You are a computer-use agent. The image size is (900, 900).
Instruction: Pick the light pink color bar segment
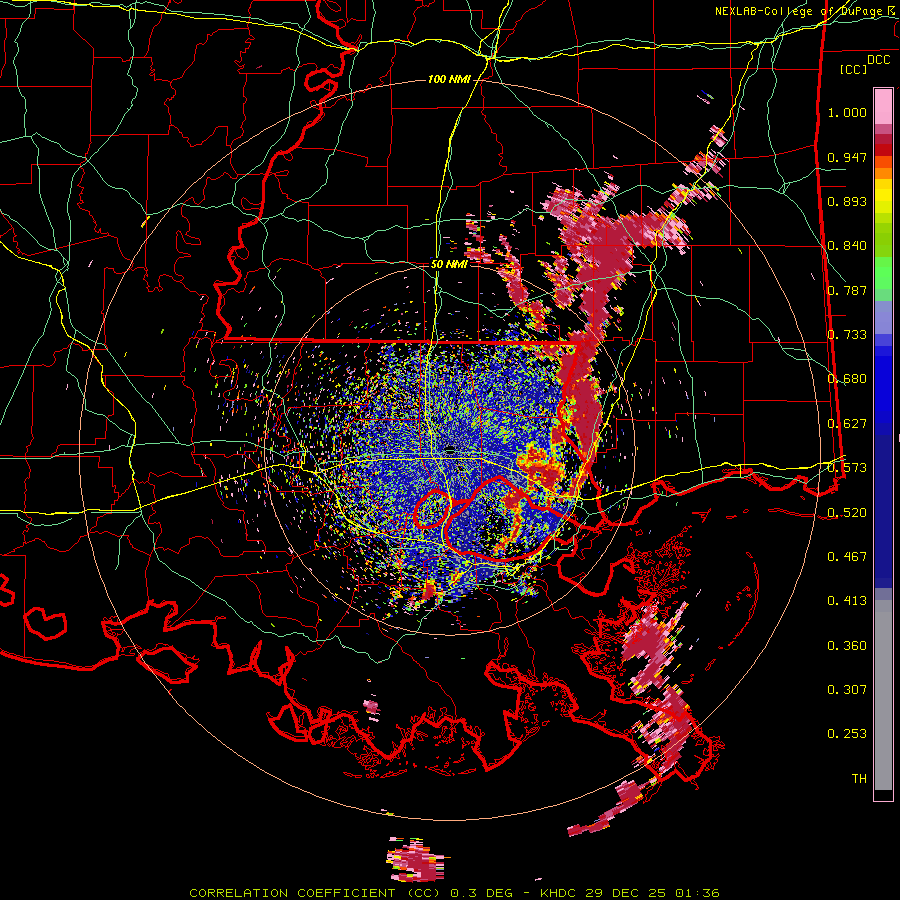[x=883, y=106]
